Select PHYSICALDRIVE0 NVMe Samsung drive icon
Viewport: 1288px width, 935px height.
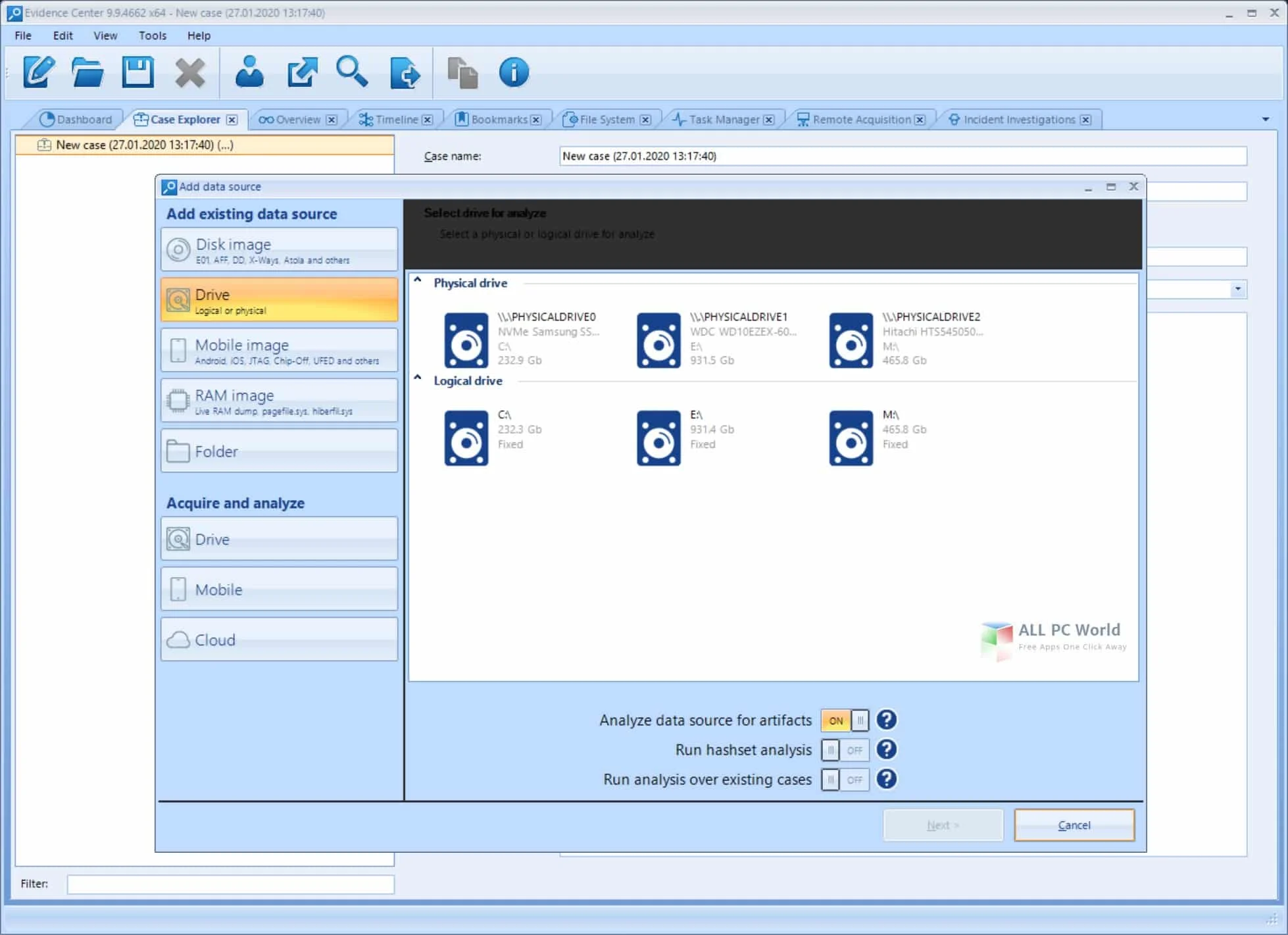[466, 340]
